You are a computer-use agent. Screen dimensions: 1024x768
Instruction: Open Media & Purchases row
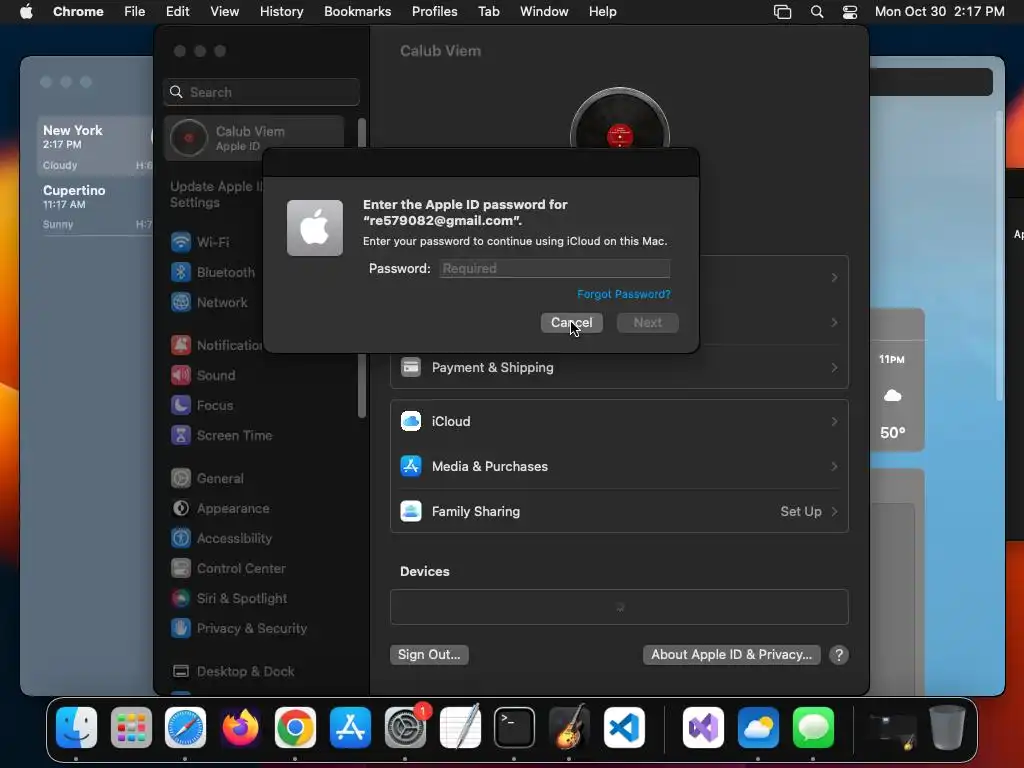pyautogui.click(x=619, y=466)
